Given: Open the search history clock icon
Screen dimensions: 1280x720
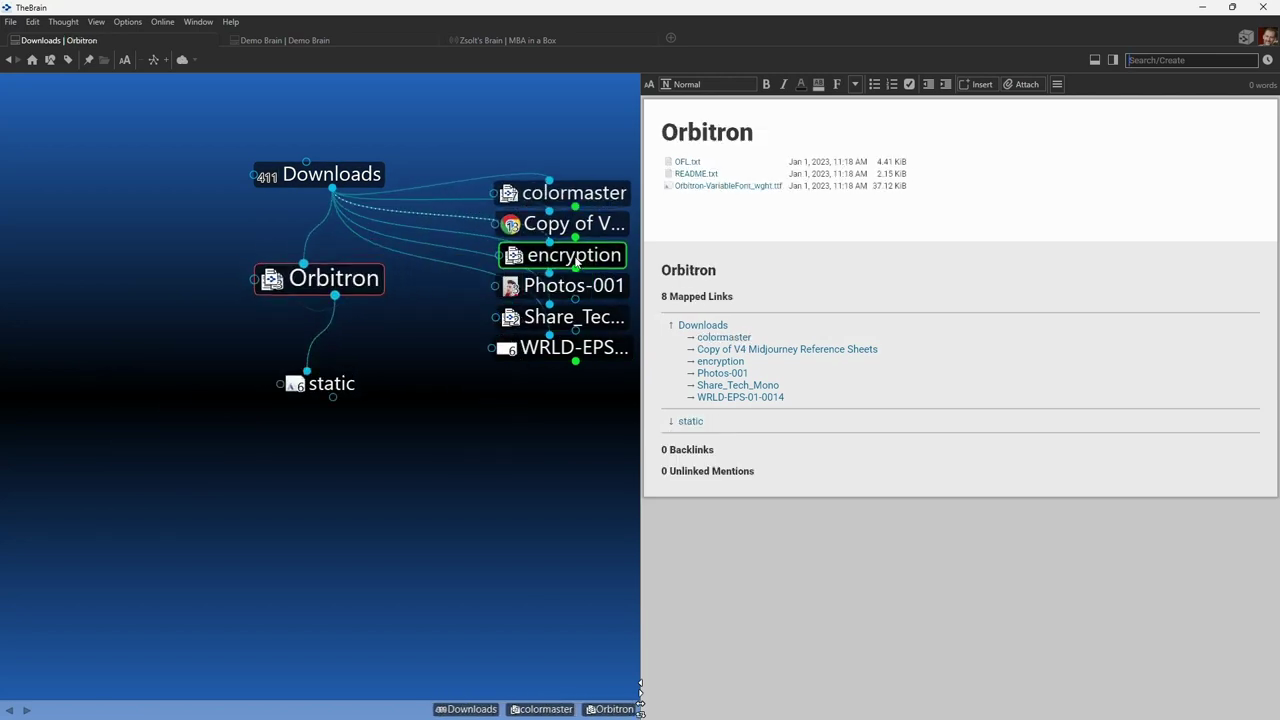Looking at the screenshot, I should click(1268, 60).
